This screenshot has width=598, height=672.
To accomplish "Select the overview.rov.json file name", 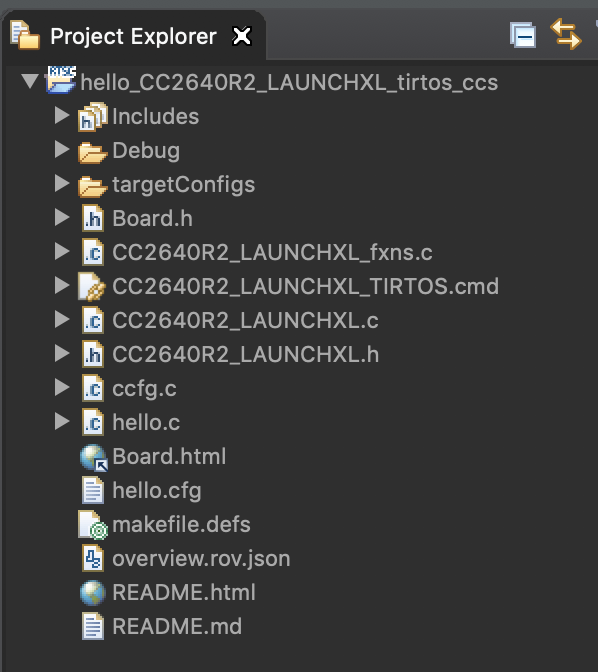I will click(201, 559).
